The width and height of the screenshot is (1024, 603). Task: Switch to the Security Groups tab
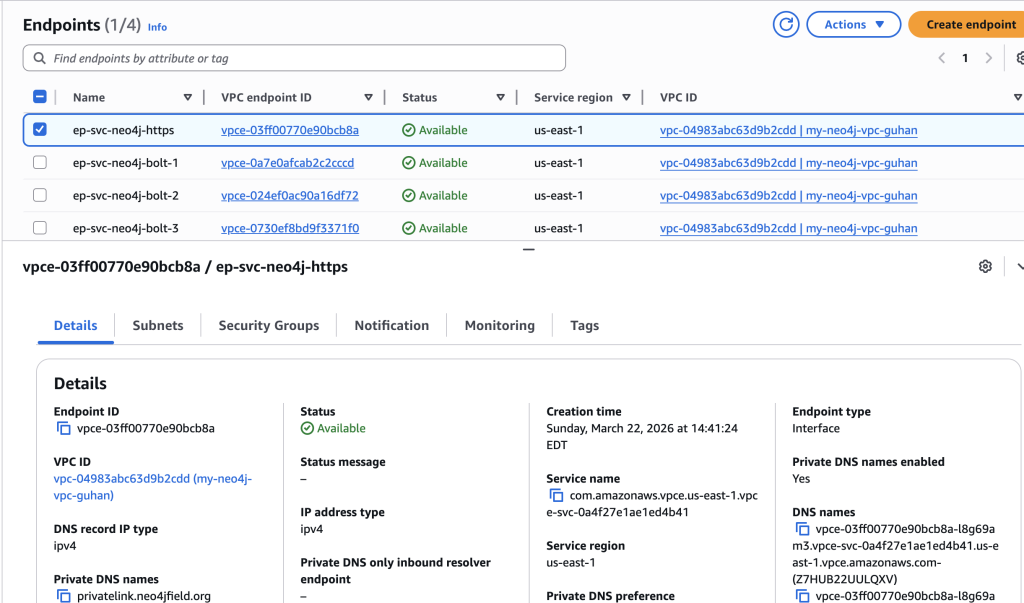tap(268, 326)
